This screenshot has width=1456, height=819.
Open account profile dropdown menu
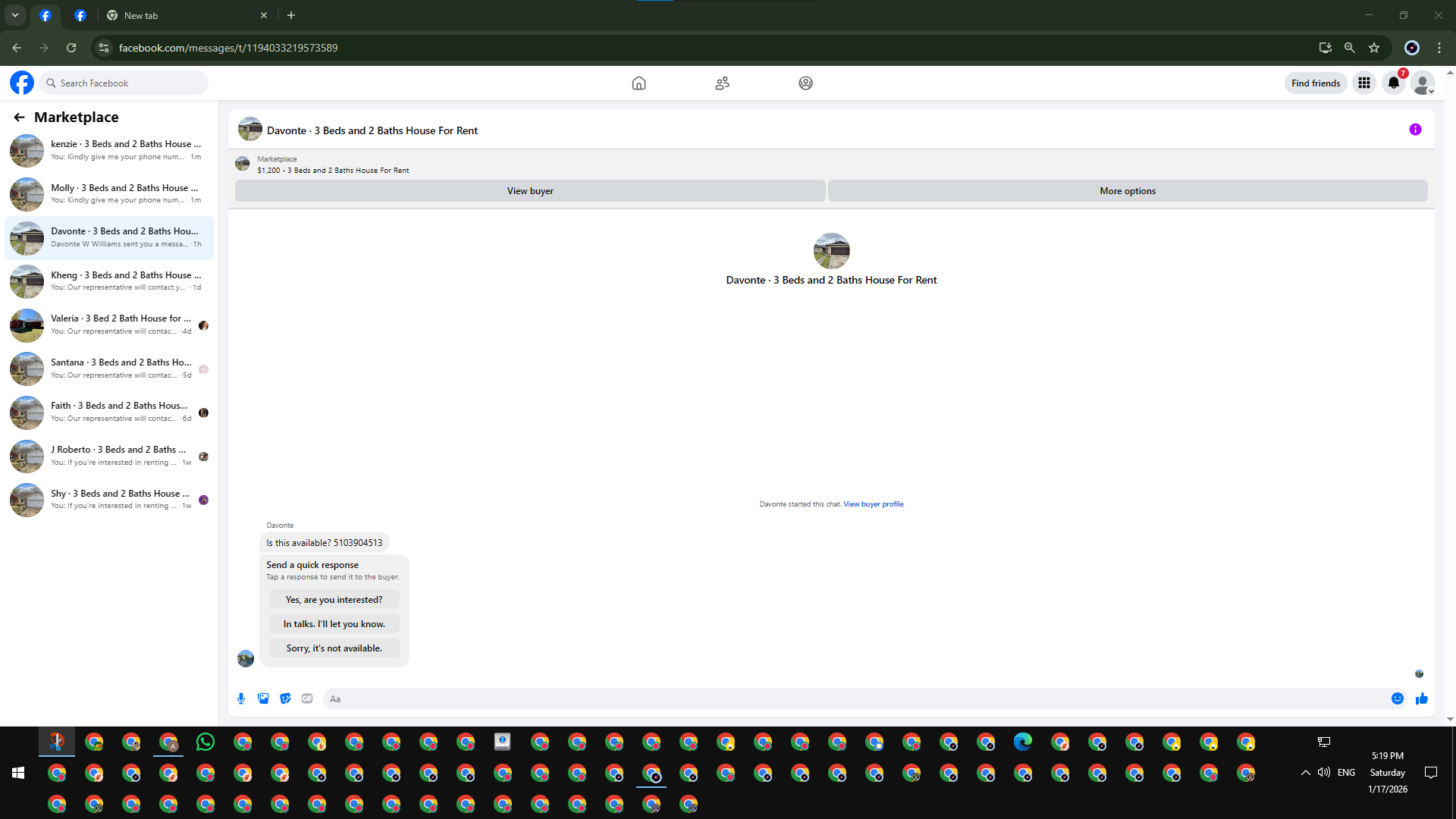pos(1423,83)
